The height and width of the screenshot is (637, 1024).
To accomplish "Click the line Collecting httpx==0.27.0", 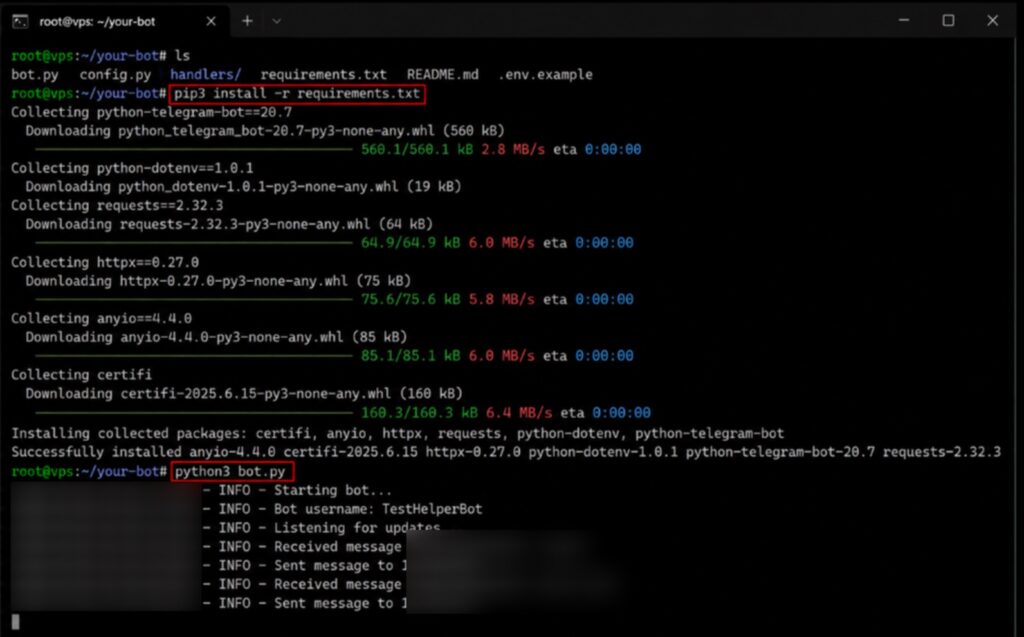I will 104,263.
